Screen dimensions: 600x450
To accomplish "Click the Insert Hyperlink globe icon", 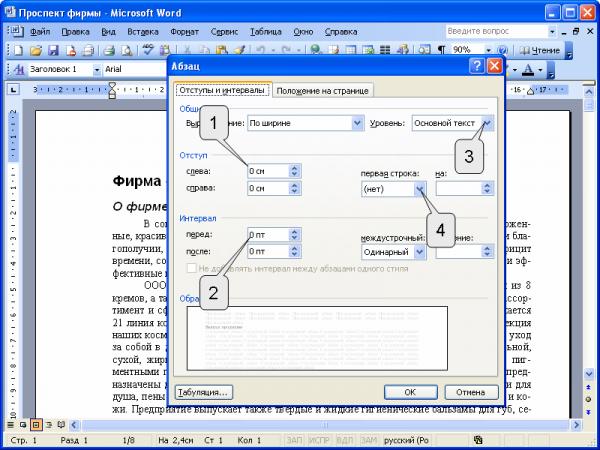I will pos(316,50).
